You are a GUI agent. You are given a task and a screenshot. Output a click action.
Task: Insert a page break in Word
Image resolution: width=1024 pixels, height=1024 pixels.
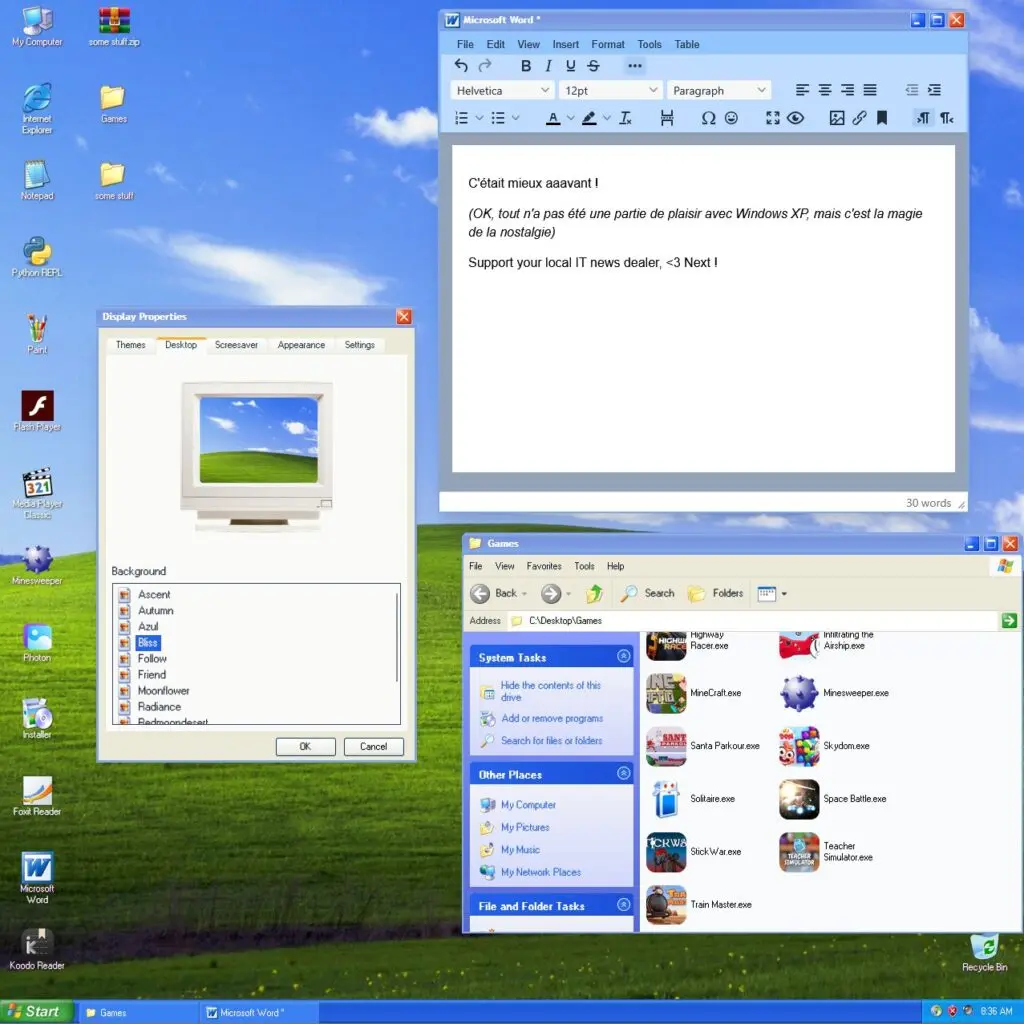point(667,118)
